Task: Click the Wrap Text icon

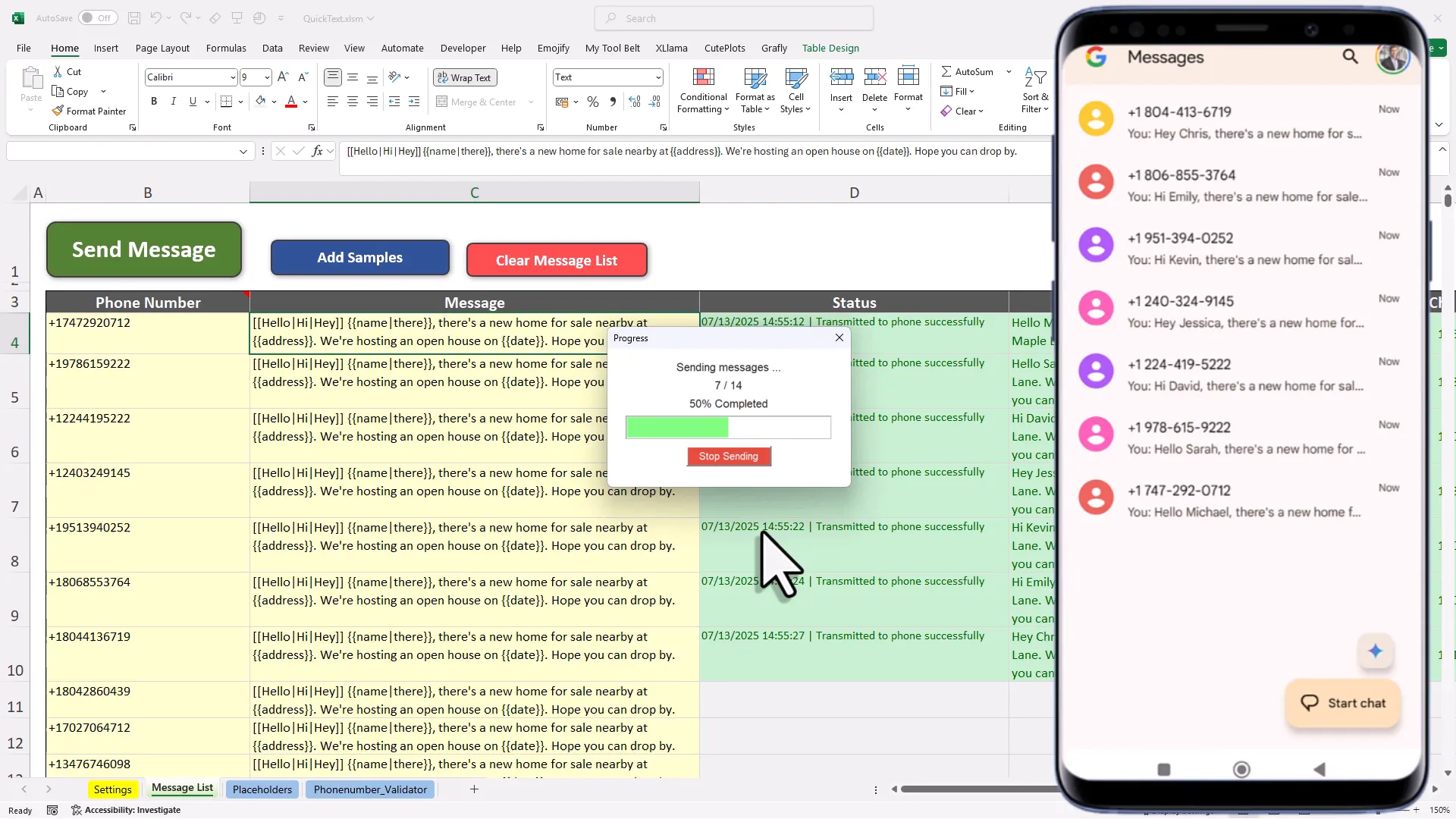Action: point(464,77)
